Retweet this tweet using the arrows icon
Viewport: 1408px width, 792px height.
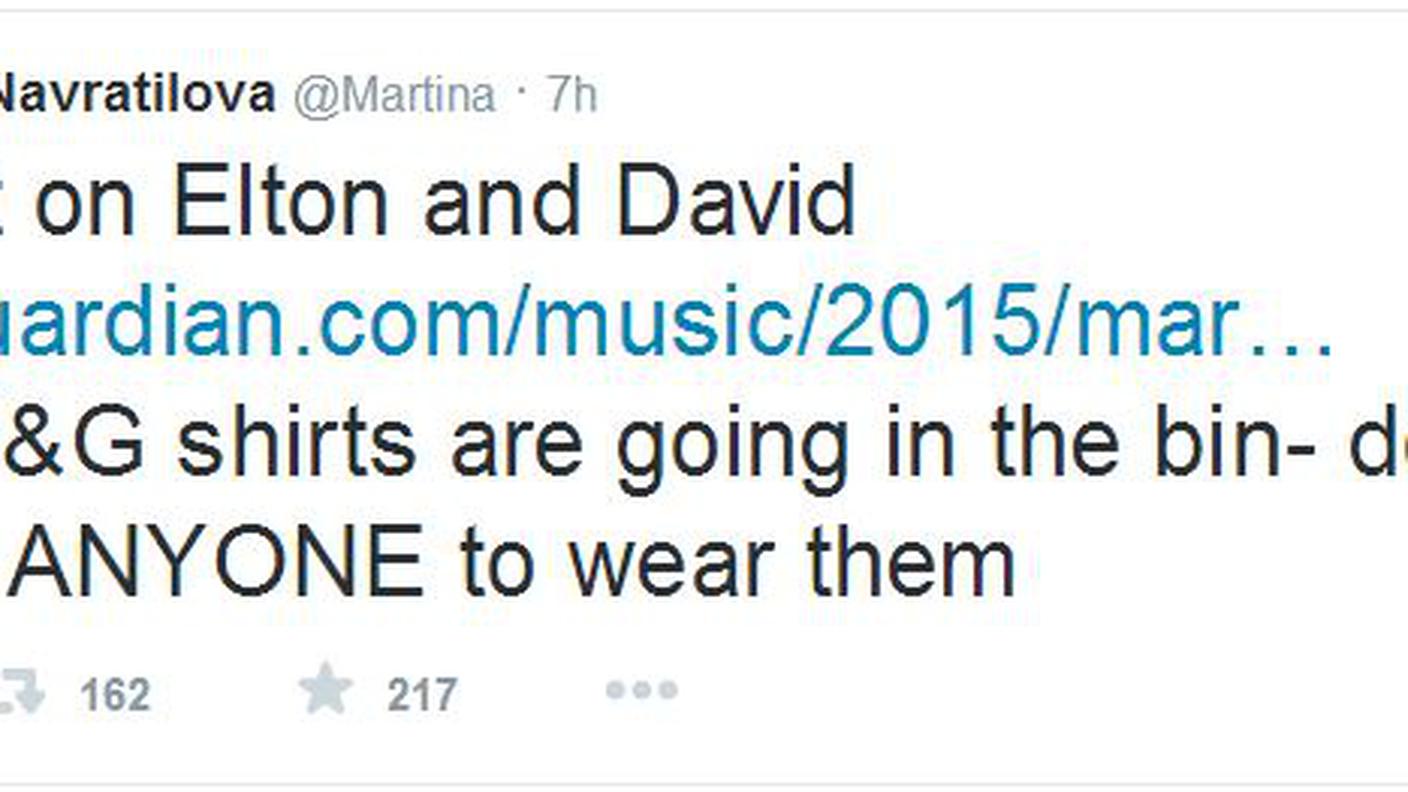coord(22,693)
